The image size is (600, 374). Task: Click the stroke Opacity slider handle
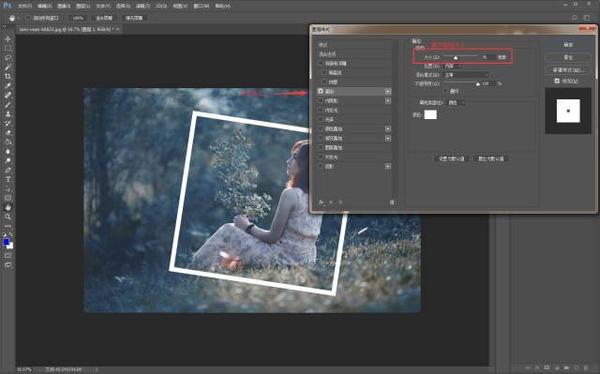pos(478,84)
